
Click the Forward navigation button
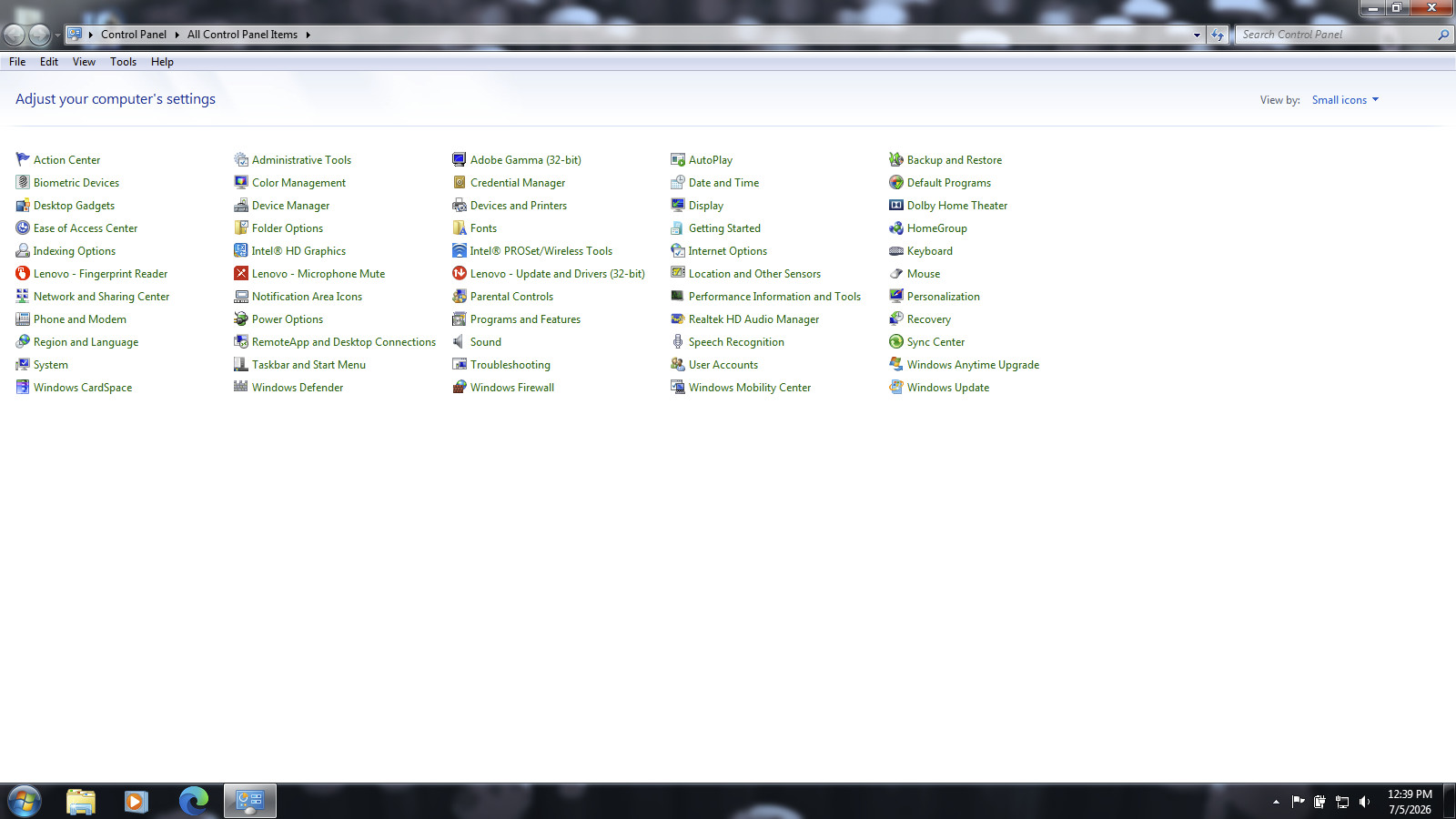39,35
